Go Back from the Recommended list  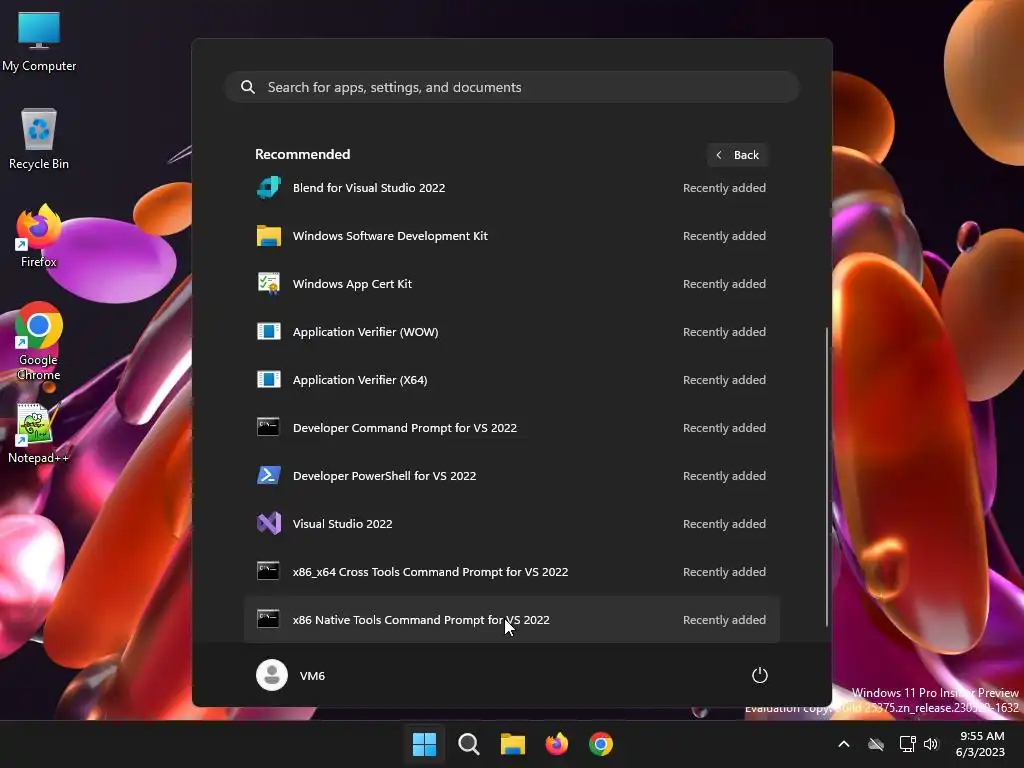click(737, 155)
